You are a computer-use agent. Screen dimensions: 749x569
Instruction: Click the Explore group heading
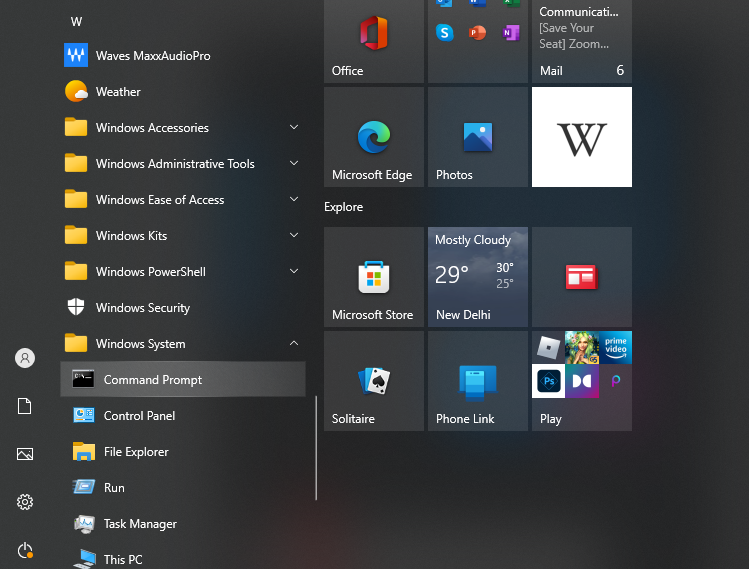coord(343,207)
